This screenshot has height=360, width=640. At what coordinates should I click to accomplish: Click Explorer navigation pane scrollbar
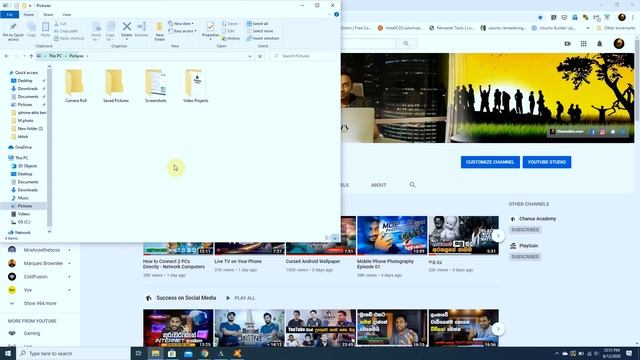[x=49, y=147]
